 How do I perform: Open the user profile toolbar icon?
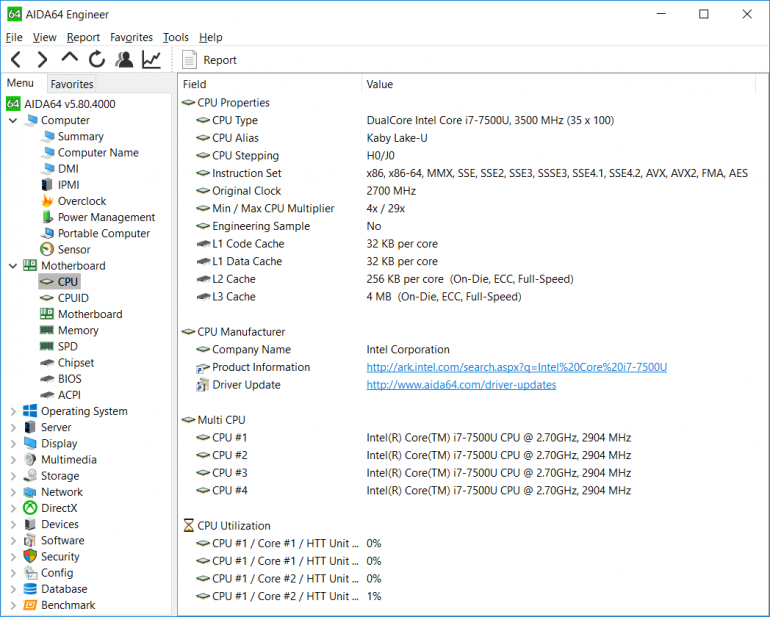[124, 59]
